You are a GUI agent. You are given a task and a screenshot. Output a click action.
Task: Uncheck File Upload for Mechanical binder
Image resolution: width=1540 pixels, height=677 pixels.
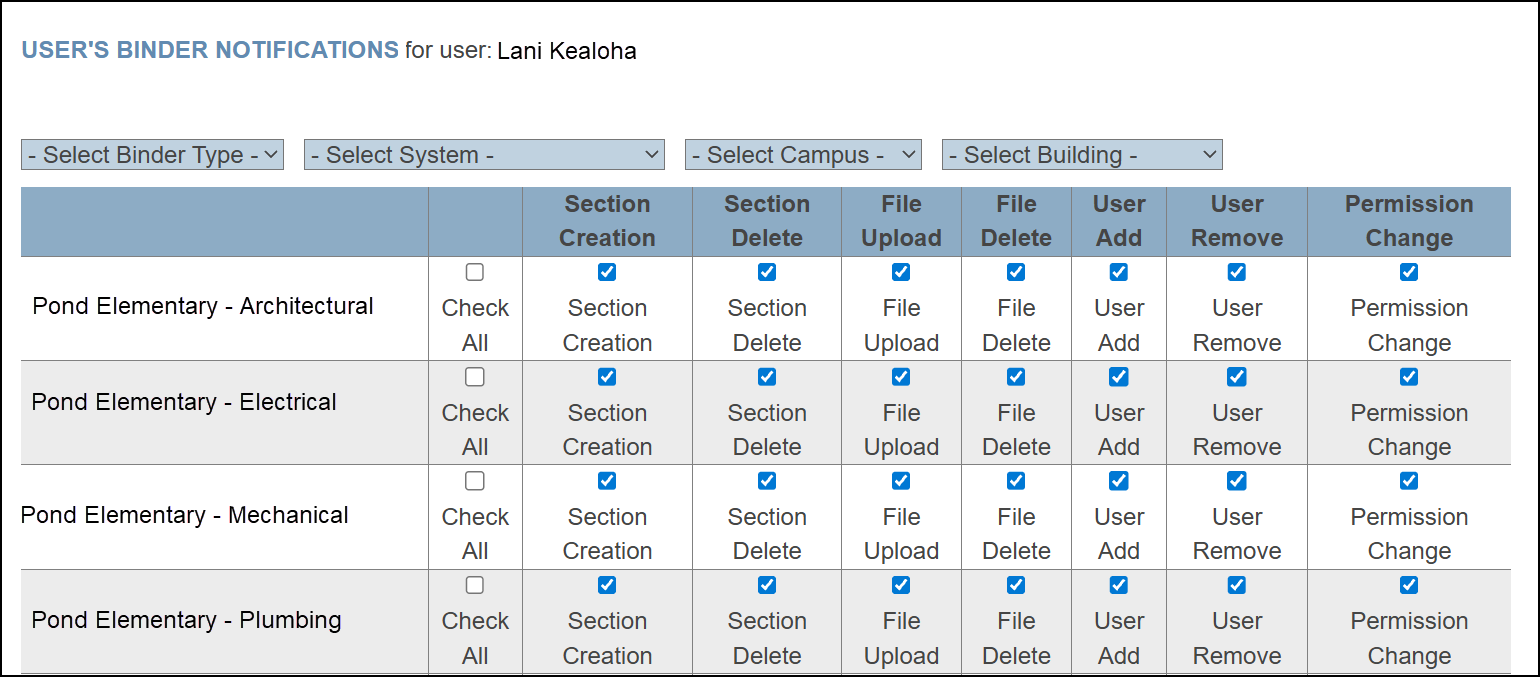901,481
